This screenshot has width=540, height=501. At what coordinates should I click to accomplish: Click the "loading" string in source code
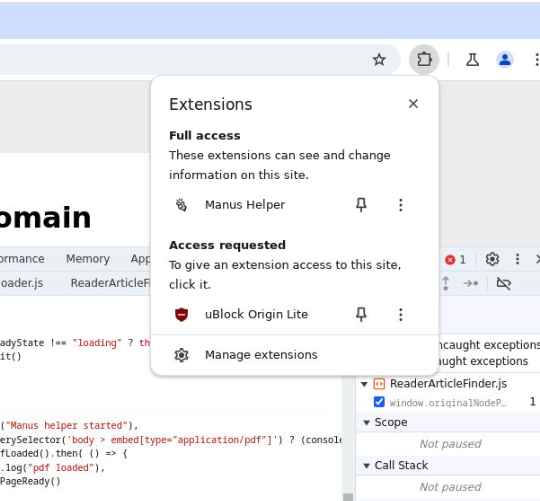97,343
